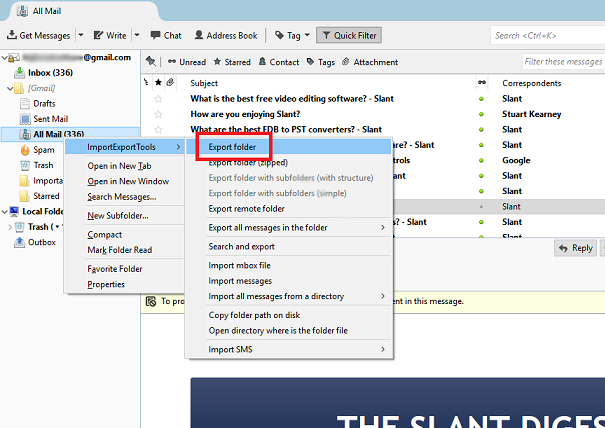Enable the Tags quick filter
Viewport: 605px width, 428px height.
(x=321, y=62)
